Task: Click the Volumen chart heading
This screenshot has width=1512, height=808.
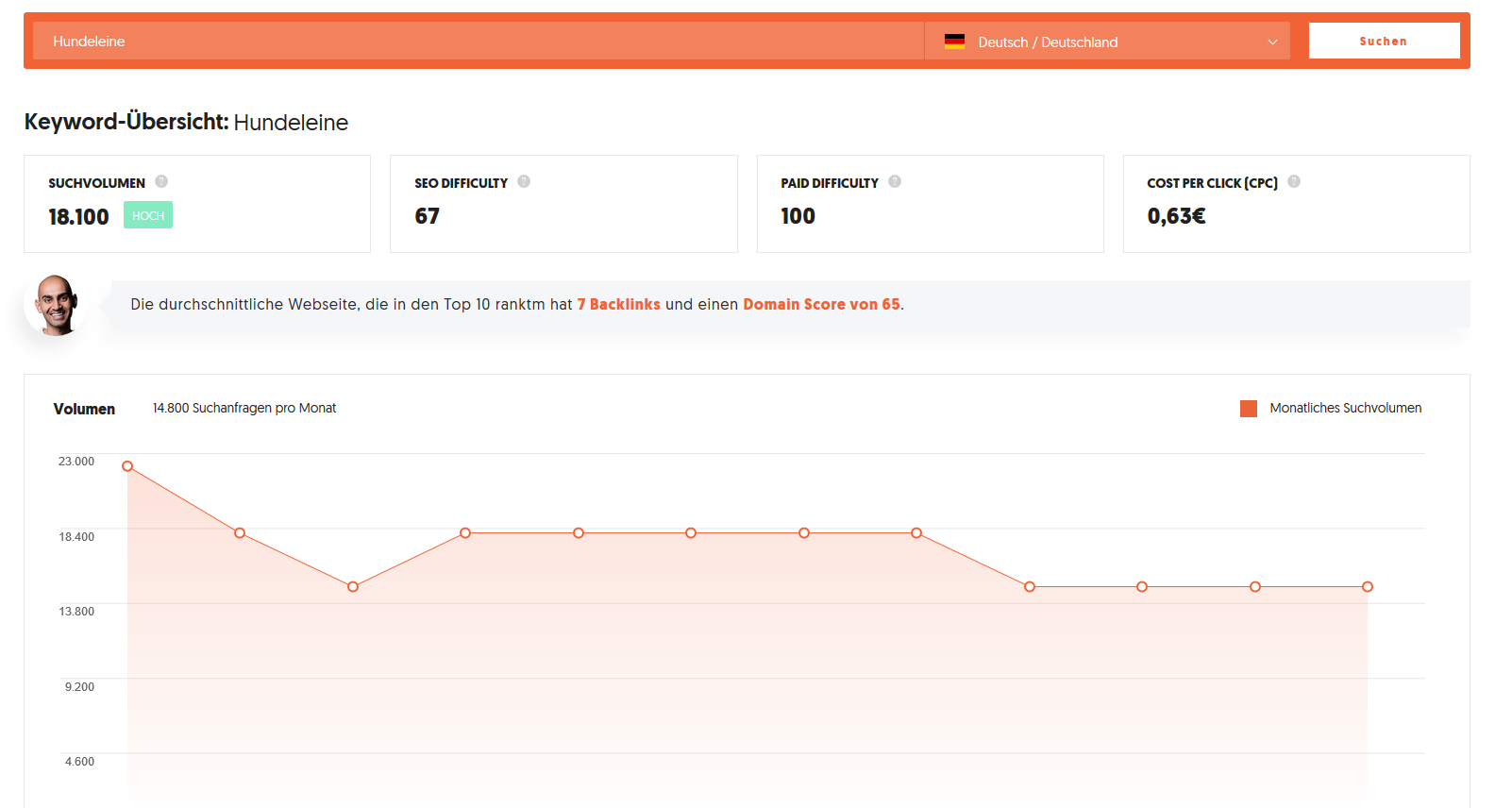Action: click(x=84, y=409)
